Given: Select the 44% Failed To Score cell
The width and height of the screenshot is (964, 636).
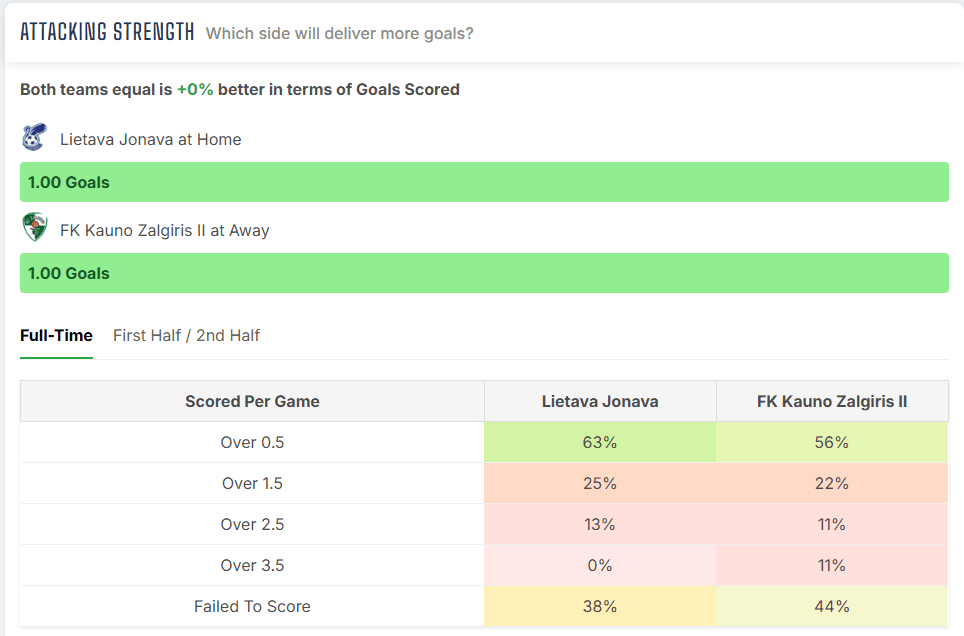Looking at the screenshot, I should tap(832, 606).
